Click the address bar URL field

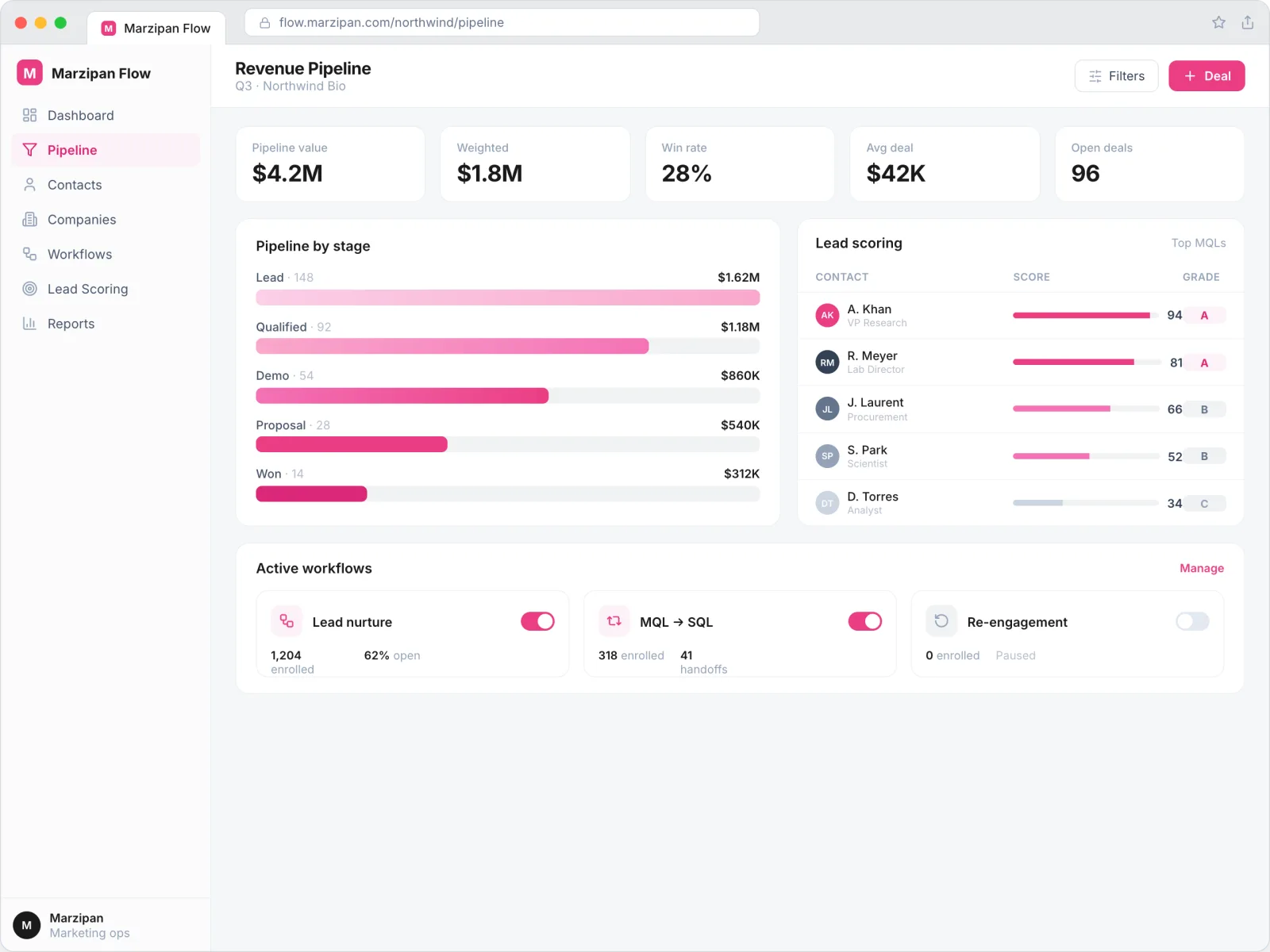pos(502,22)
